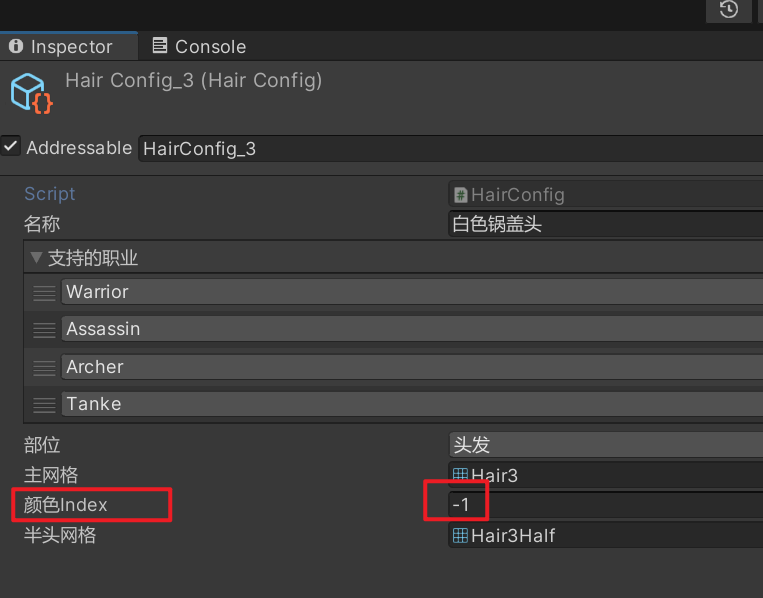Click the 颜色Index value field showing -1
Viewport: 763px width, 598px height.
coord(605,505)
